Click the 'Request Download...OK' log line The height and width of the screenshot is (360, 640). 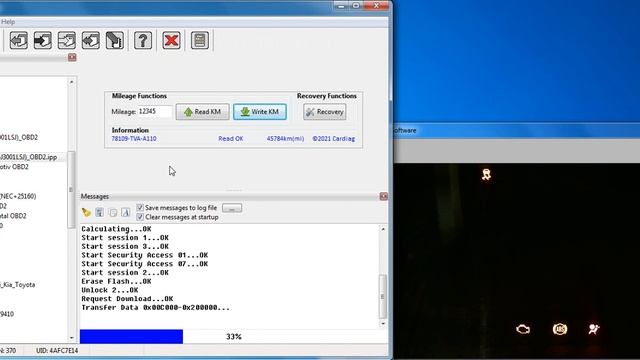coord(127,299)
